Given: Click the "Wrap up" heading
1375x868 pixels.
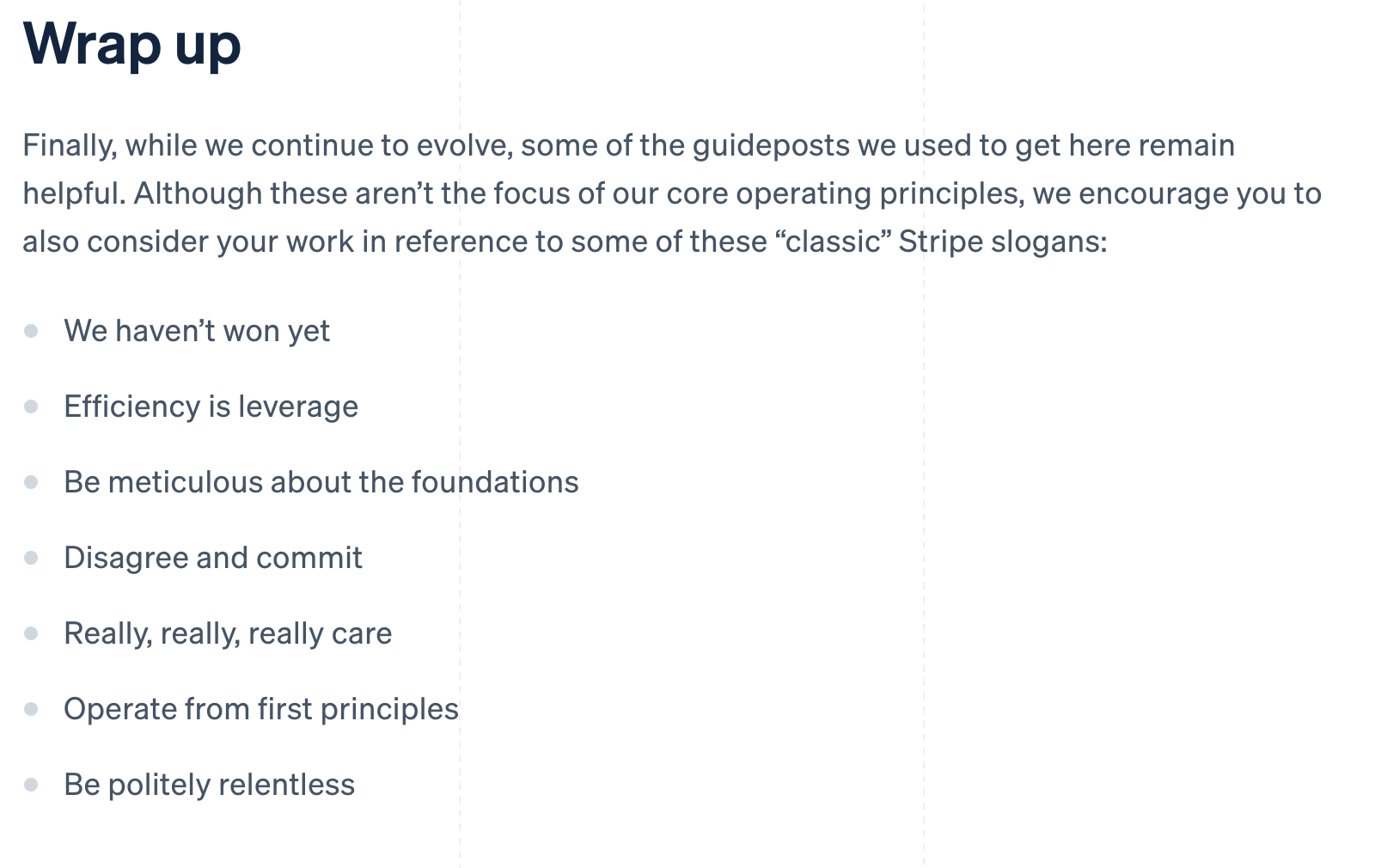Looking at the screenshot, I should 131,44.
